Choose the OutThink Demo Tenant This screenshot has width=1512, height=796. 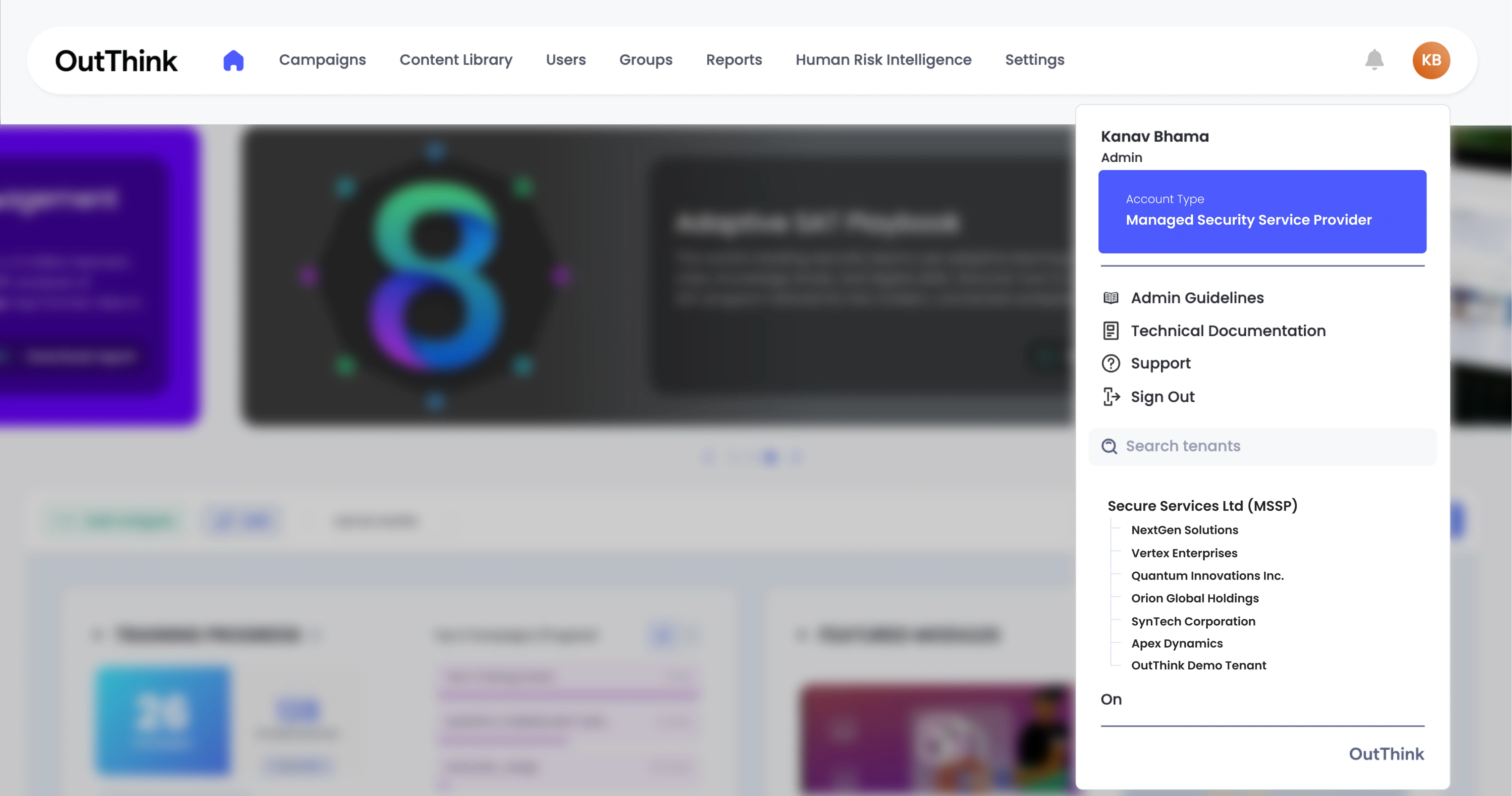[x=1198, y=666]
